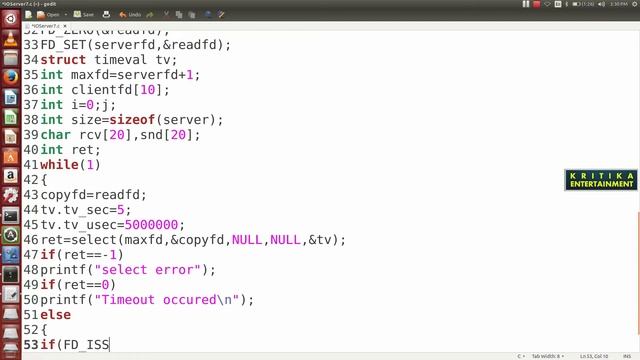The height and width of the screenshot is (360, 640).
Task: Open Software Updater dock icon
Action: (11, 236)
